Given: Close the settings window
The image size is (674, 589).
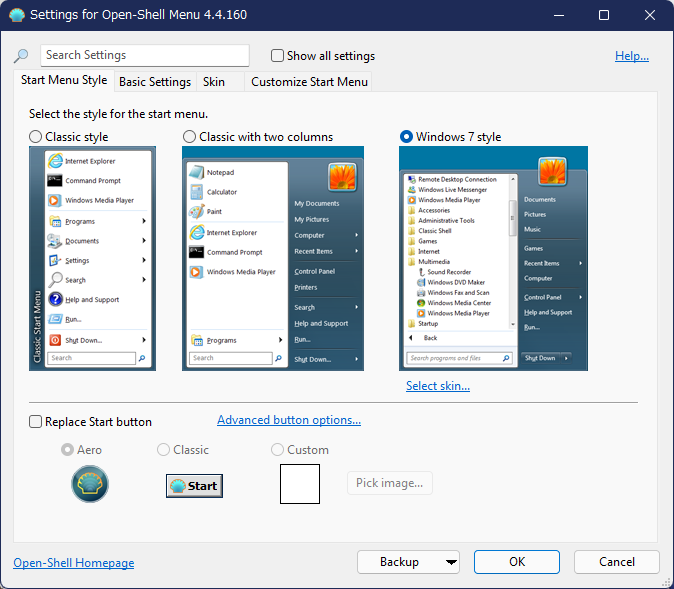Looking at the screenshot, I should tap(649, 15).
